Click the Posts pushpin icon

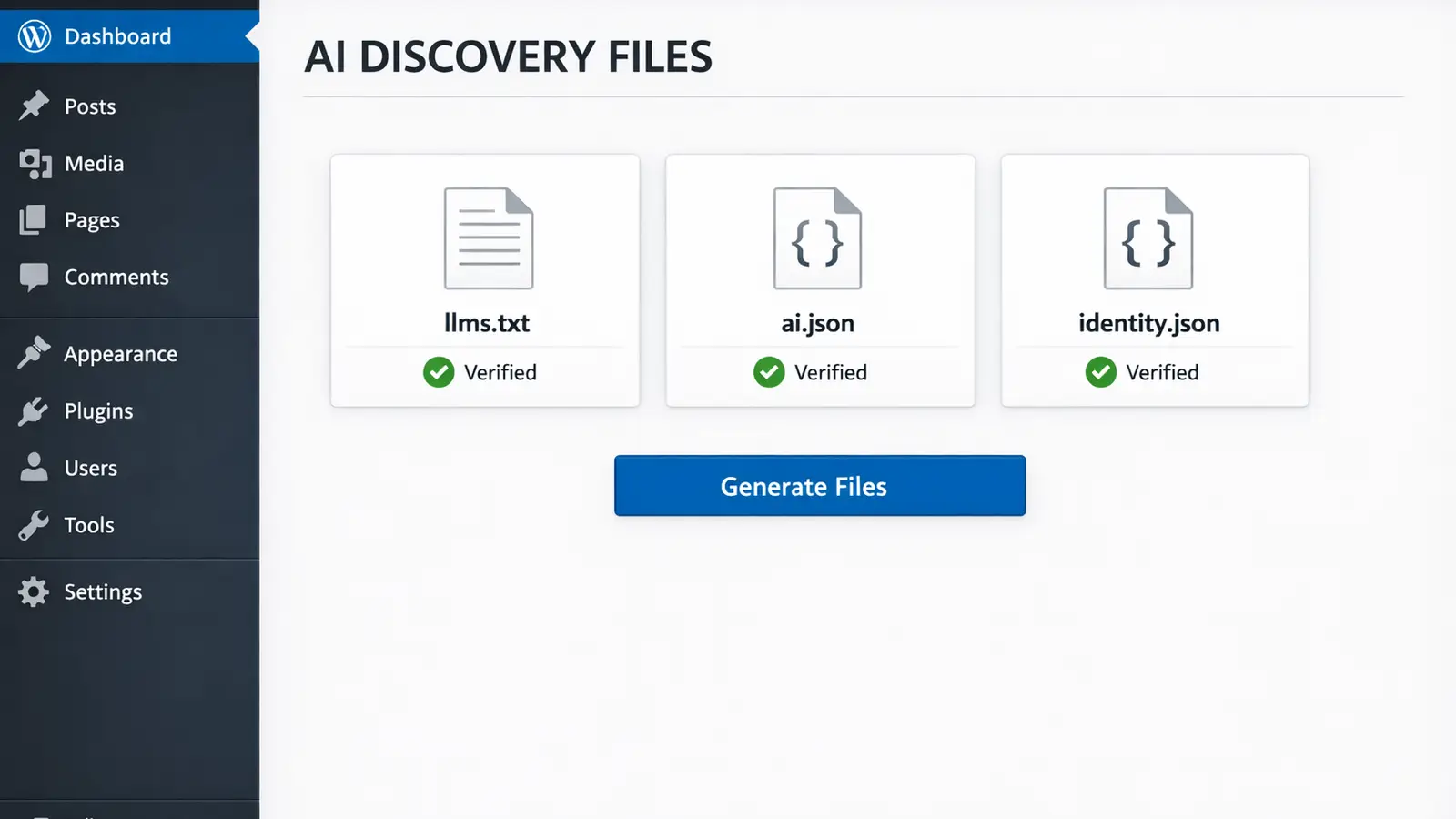tap(34, 106)
